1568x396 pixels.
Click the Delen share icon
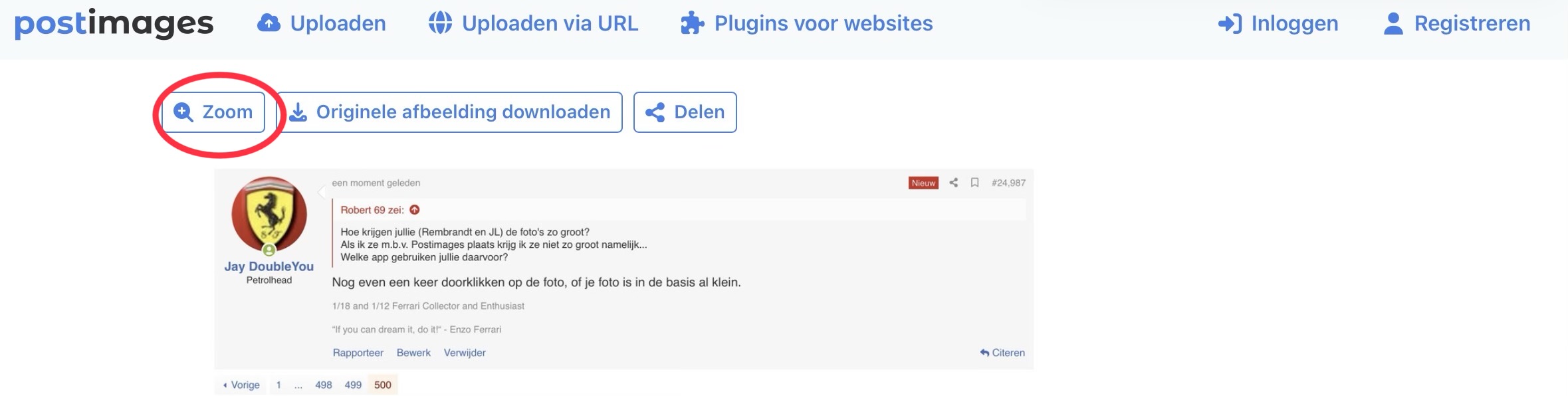click(655, 112)
